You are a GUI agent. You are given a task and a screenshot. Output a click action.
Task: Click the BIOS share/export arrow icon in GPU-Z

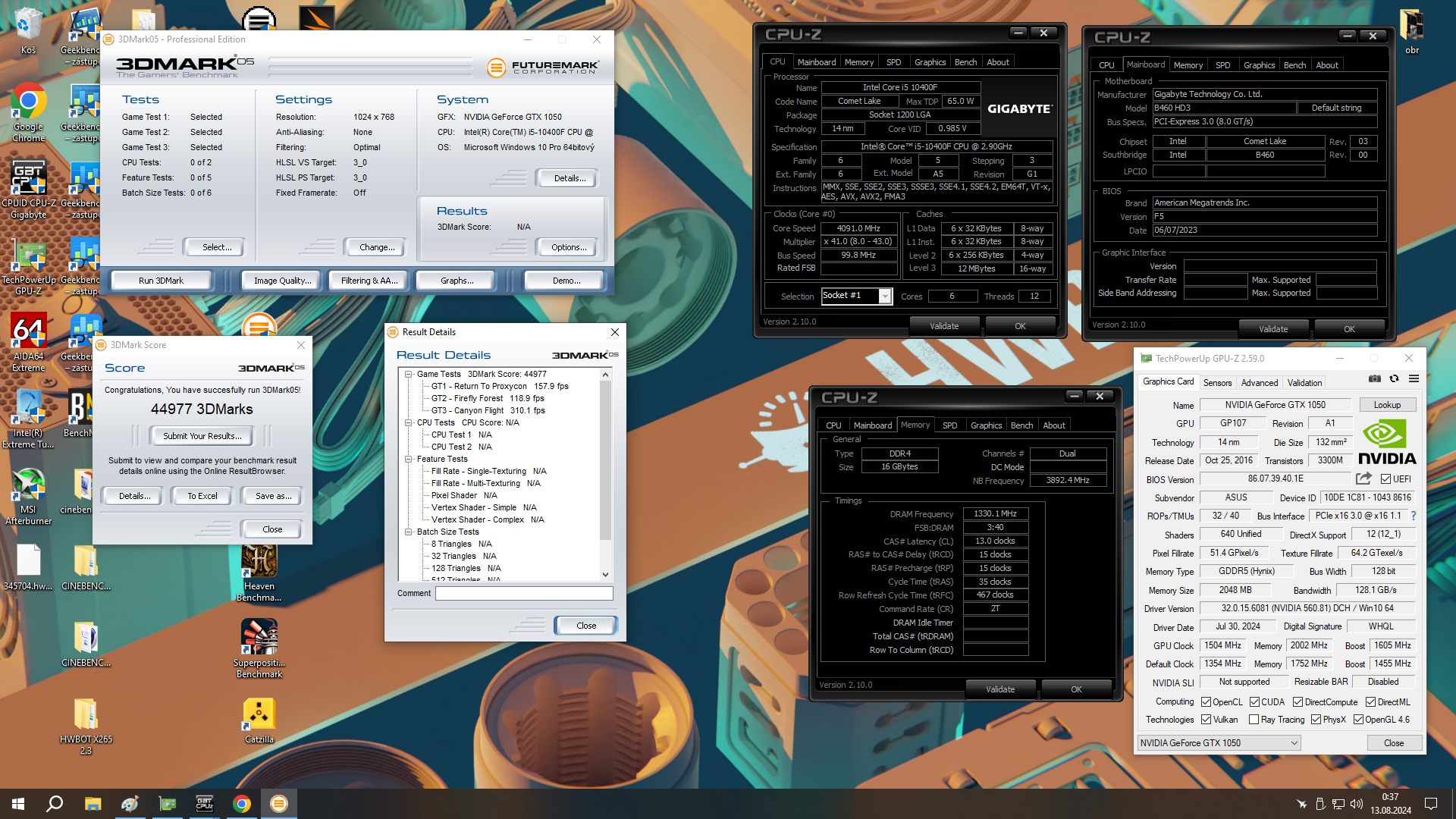pyautogui.click(x=1363, y=479)
